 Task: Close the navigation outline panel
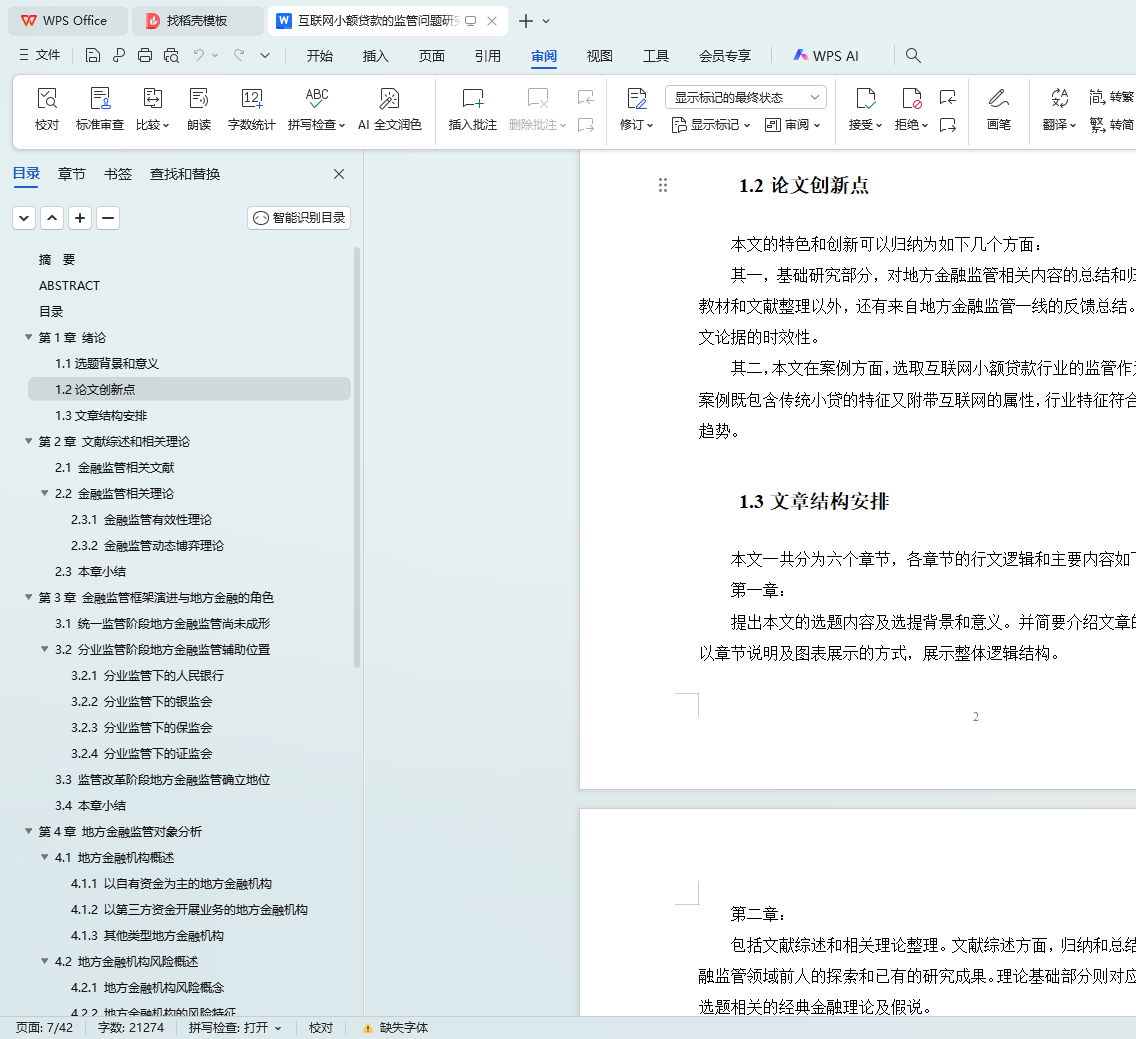pyautogui.click(x=338, y=174)
